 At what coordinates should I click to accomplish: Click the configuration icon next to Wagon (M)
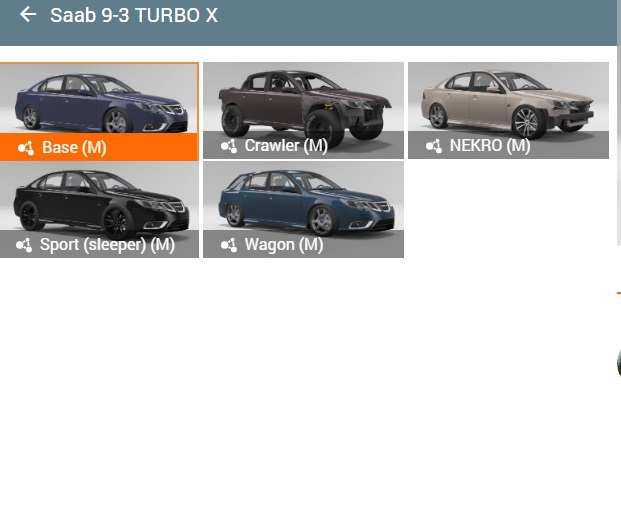point(229,245)
